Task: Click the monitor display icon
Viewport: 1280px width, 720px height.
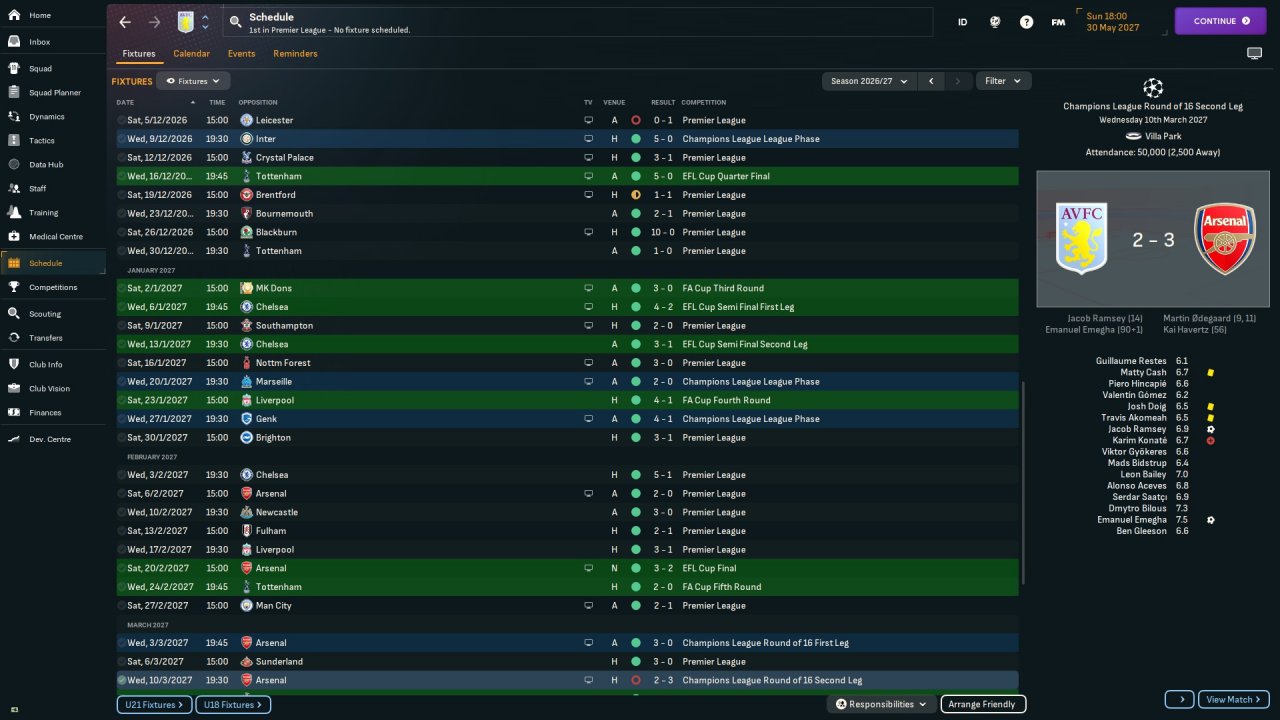Action: 1254,53
